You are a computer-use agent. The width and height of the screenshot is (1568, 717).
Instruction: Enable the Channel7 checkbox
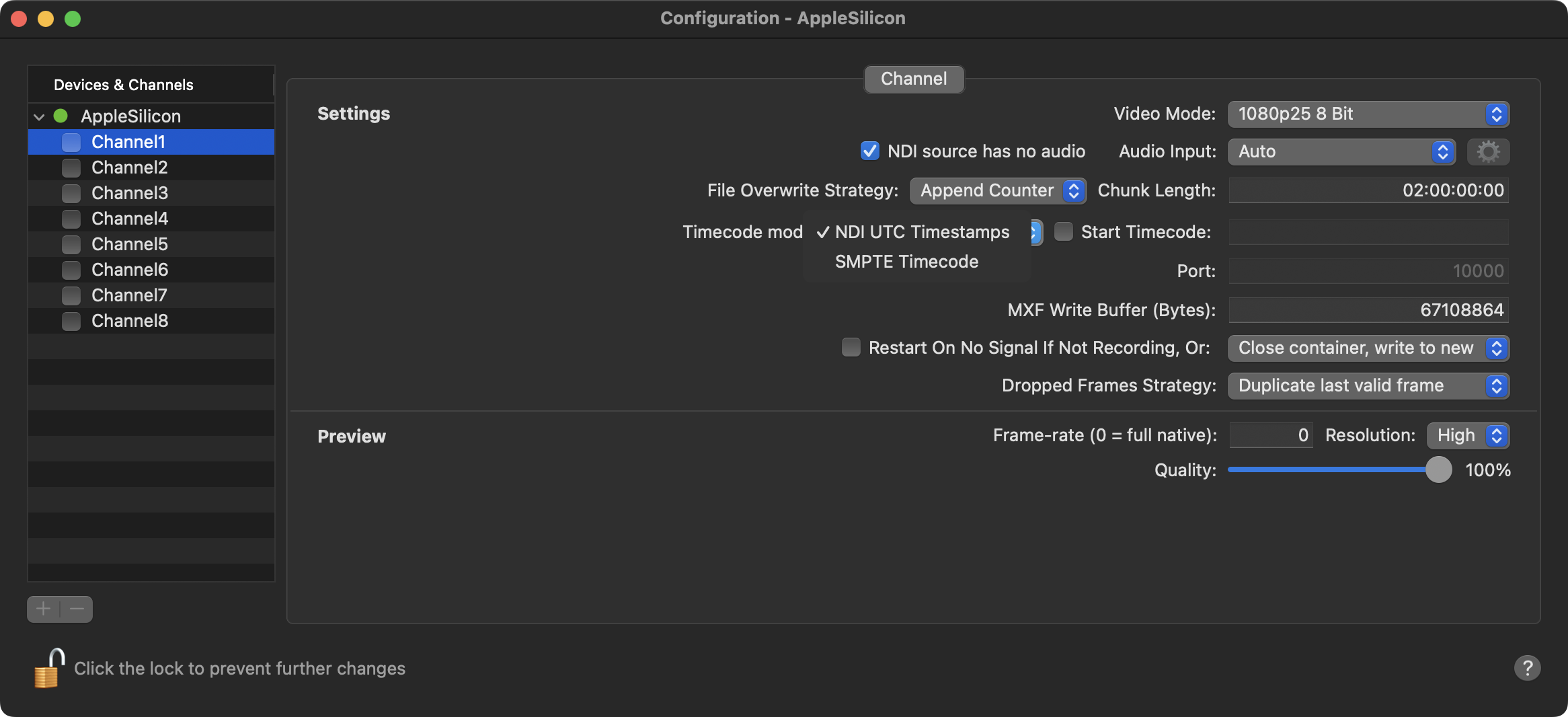pyautogui.click(x=71, y=295)
